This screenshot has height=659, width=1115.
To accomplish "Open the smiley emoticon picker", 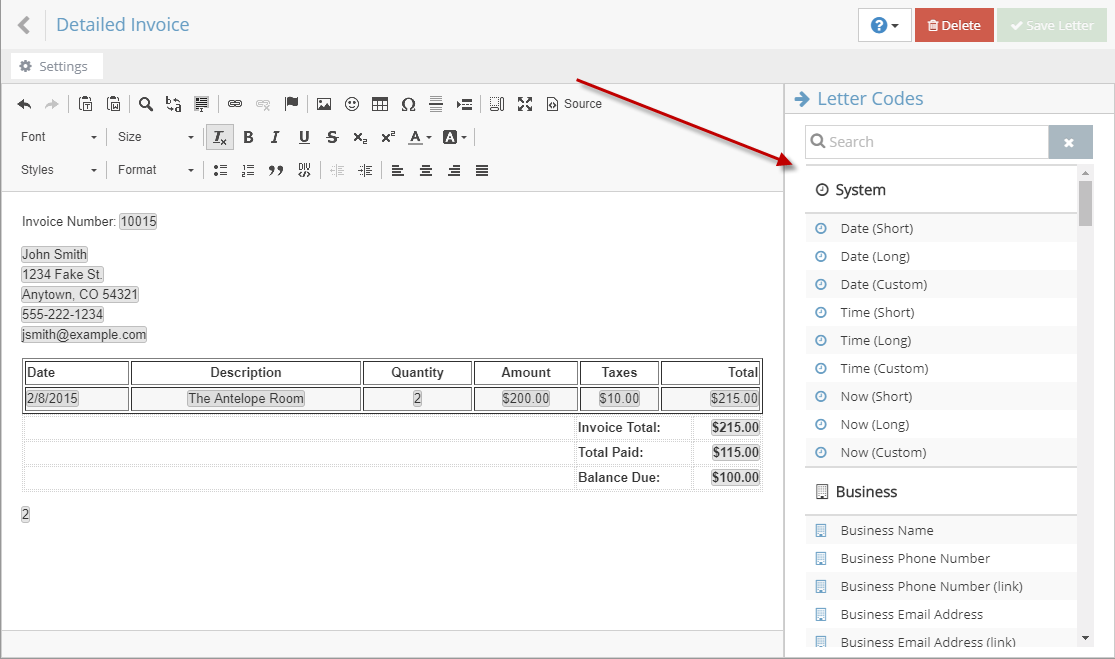I will [x=352, y=104].
